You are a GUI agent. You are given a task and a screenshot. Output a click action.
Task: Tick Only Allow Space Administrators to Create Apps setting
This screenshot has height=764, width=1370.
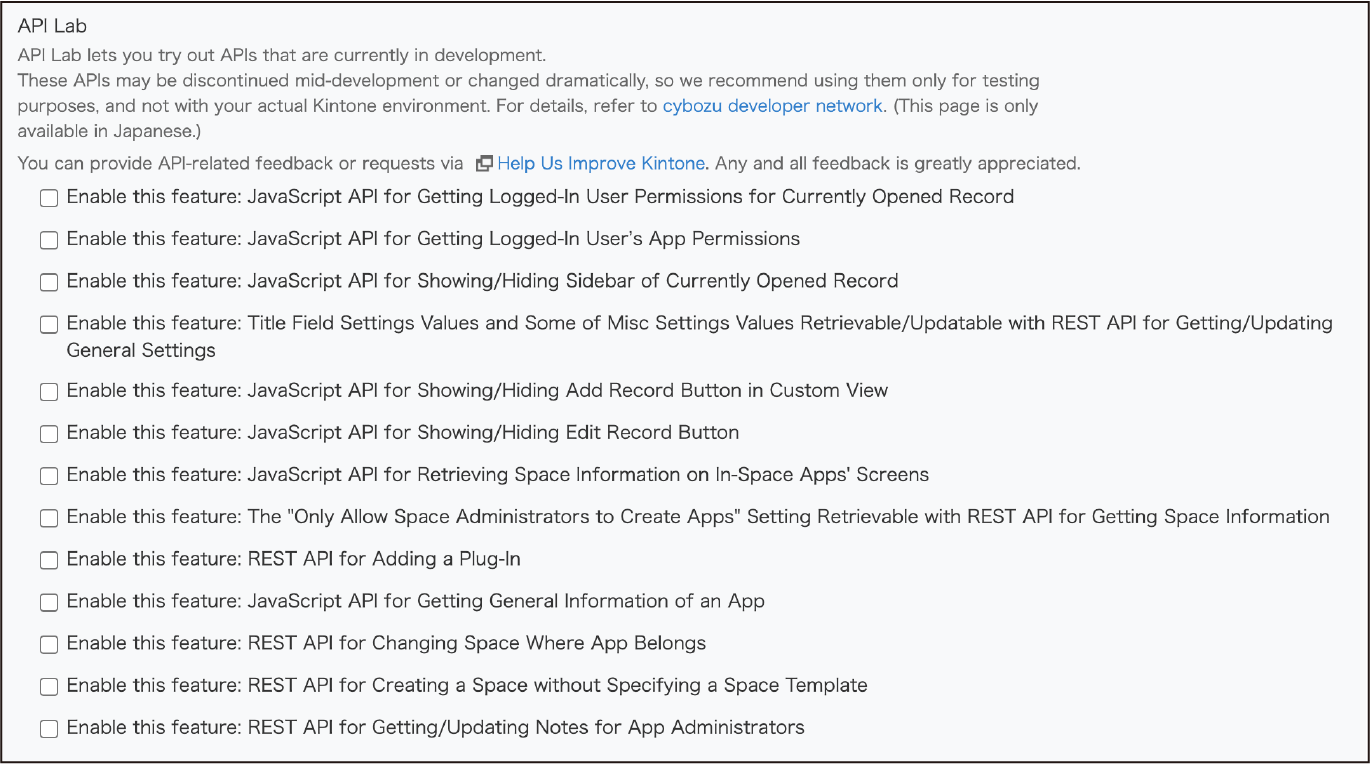(x=49, y=518)
